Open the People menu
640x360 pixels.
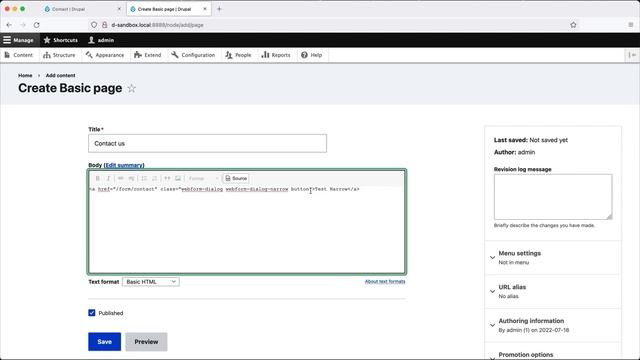click(238, 55)
